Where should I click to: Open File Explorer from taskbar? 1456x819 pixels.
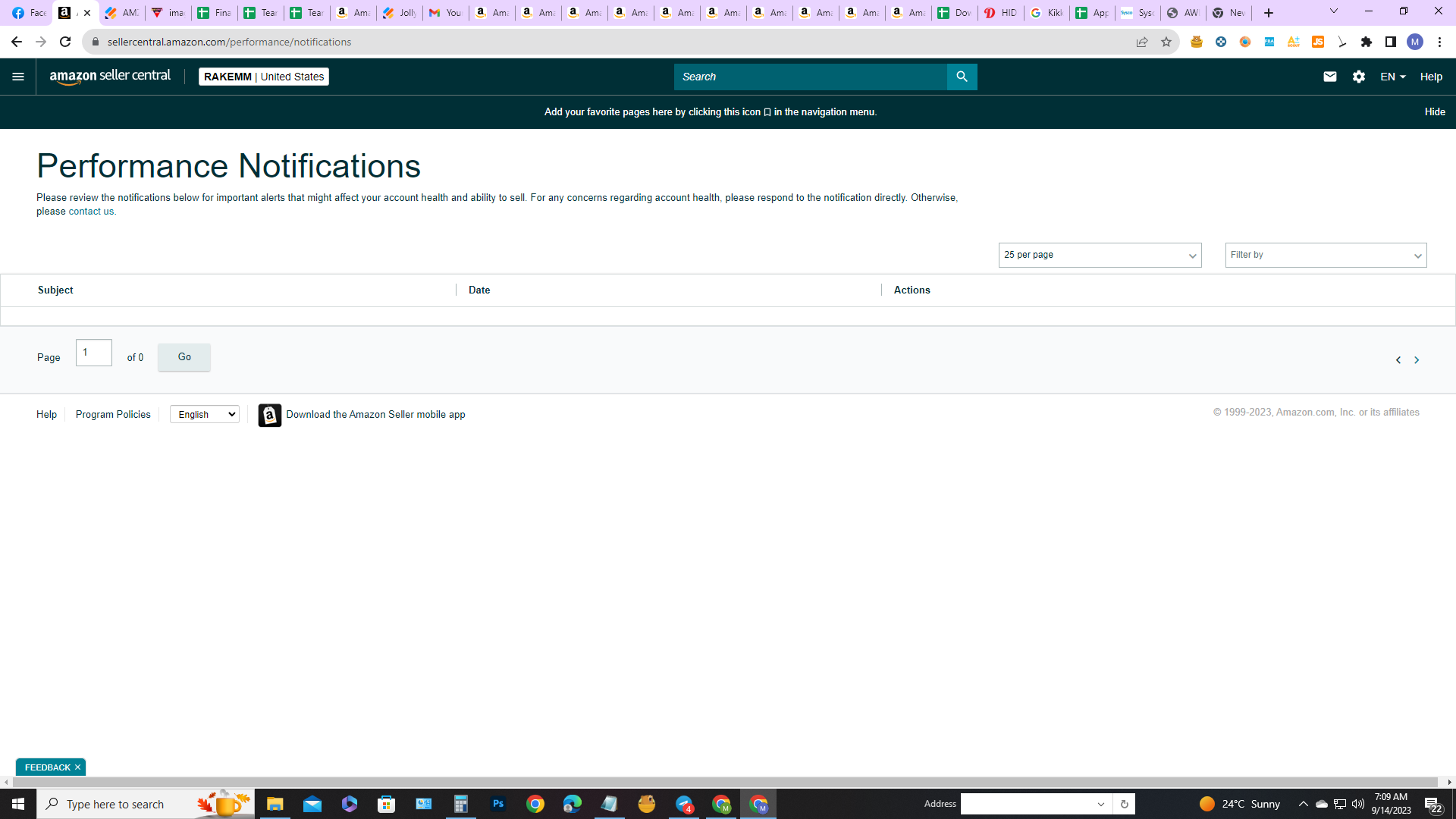pyautogui.click(x=275, y=804)
